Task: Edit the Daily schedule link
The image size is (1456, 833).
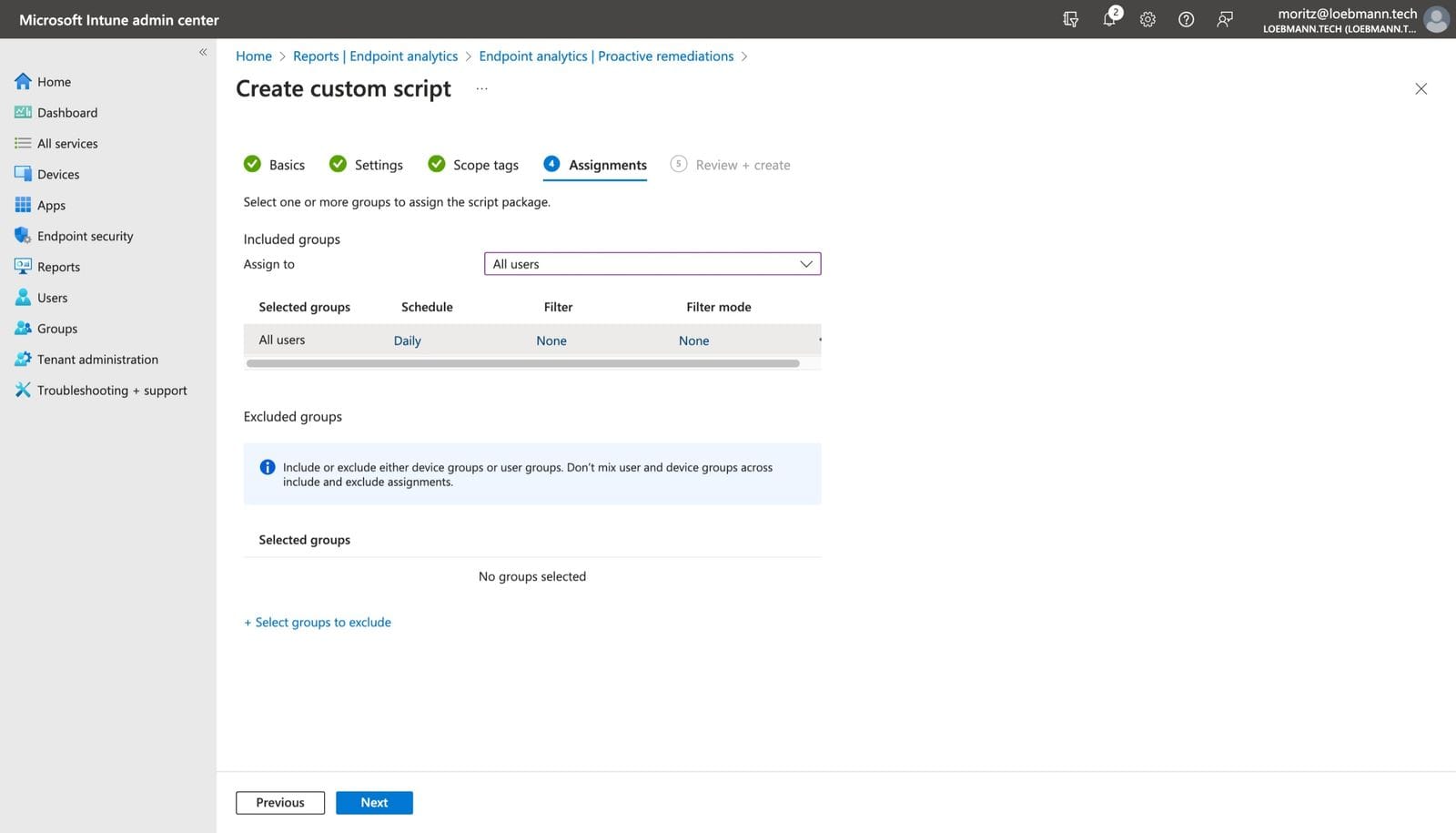Action: tap(407, 340)
